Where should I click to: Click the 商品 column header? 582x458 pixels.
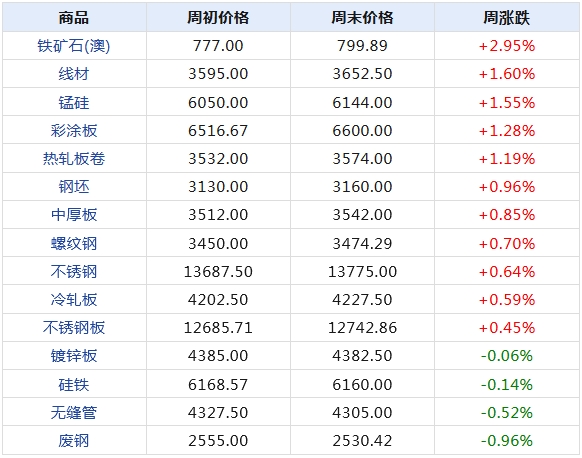pos(74,18)
